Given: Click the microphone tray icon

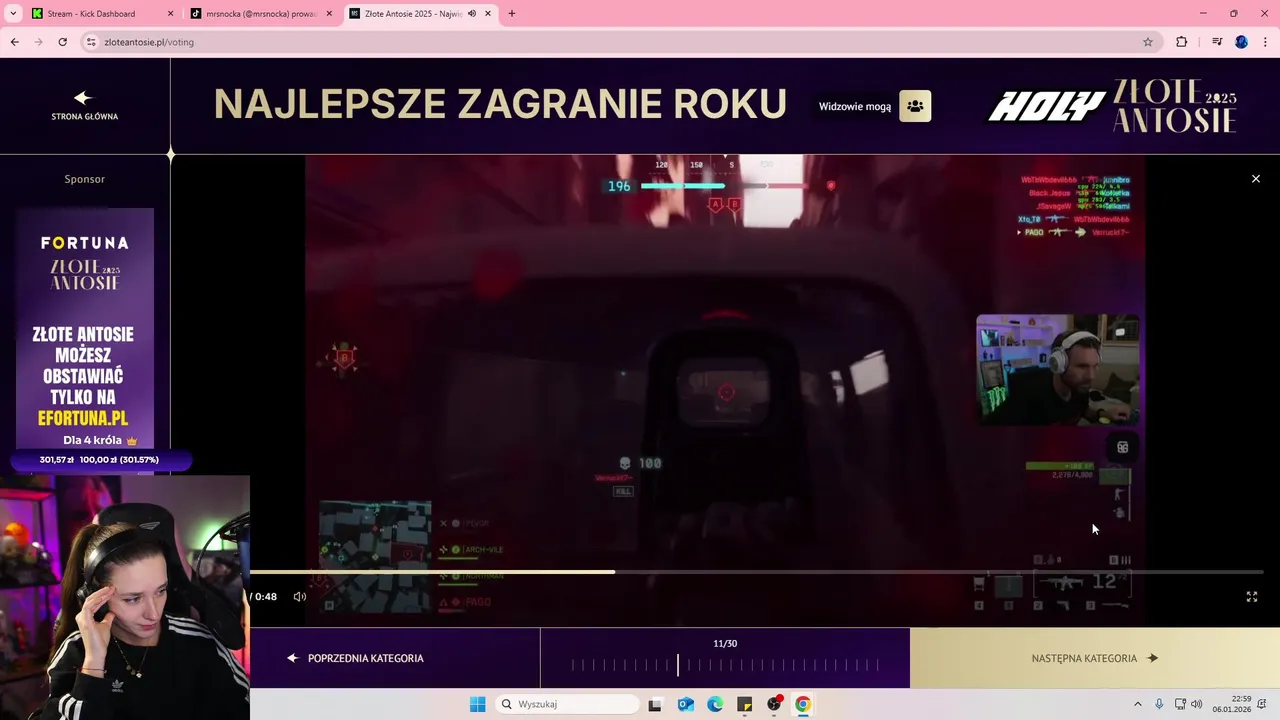Looking at the screenshot, I should [x=1159, y=704].
